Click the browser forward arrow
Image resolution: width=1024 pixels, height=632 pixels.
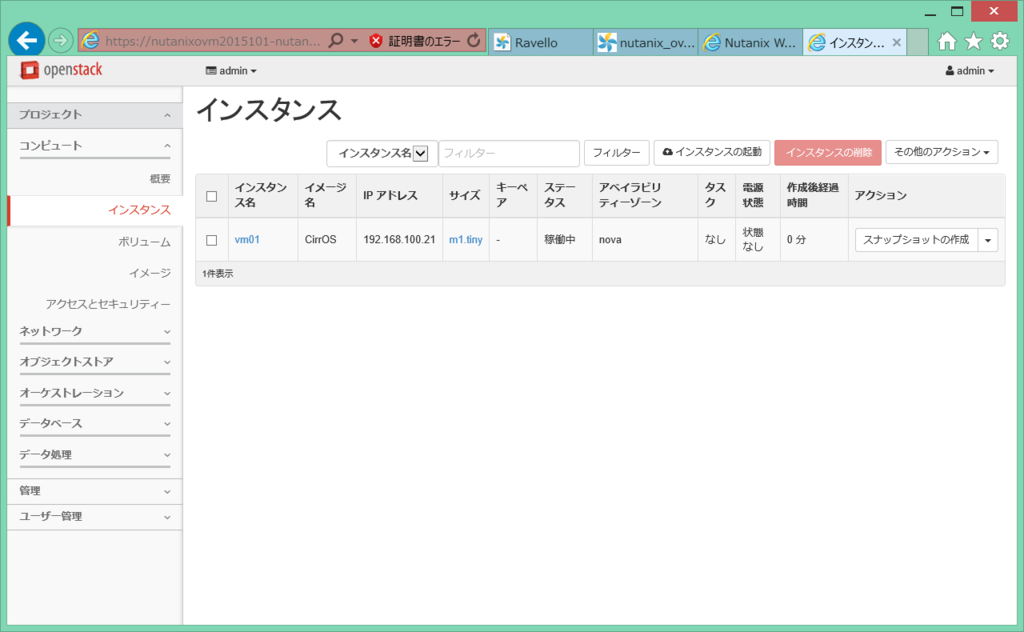pyautogui.click(x=60, y=41)
